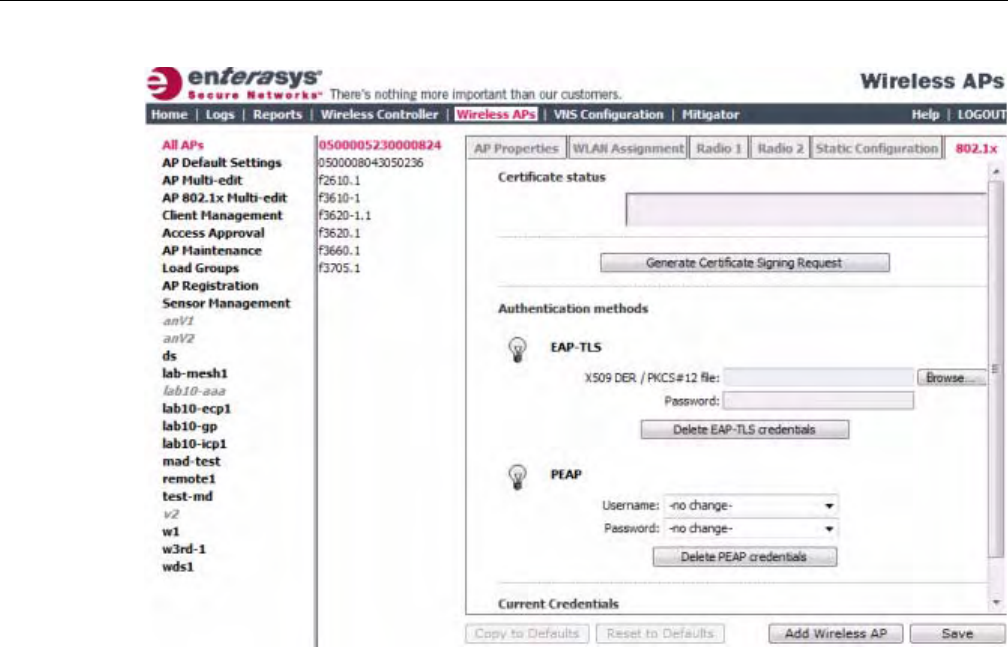Switch to the AP Properties tab
Viewport: 1008px width, 647px height.
[516, 148]
